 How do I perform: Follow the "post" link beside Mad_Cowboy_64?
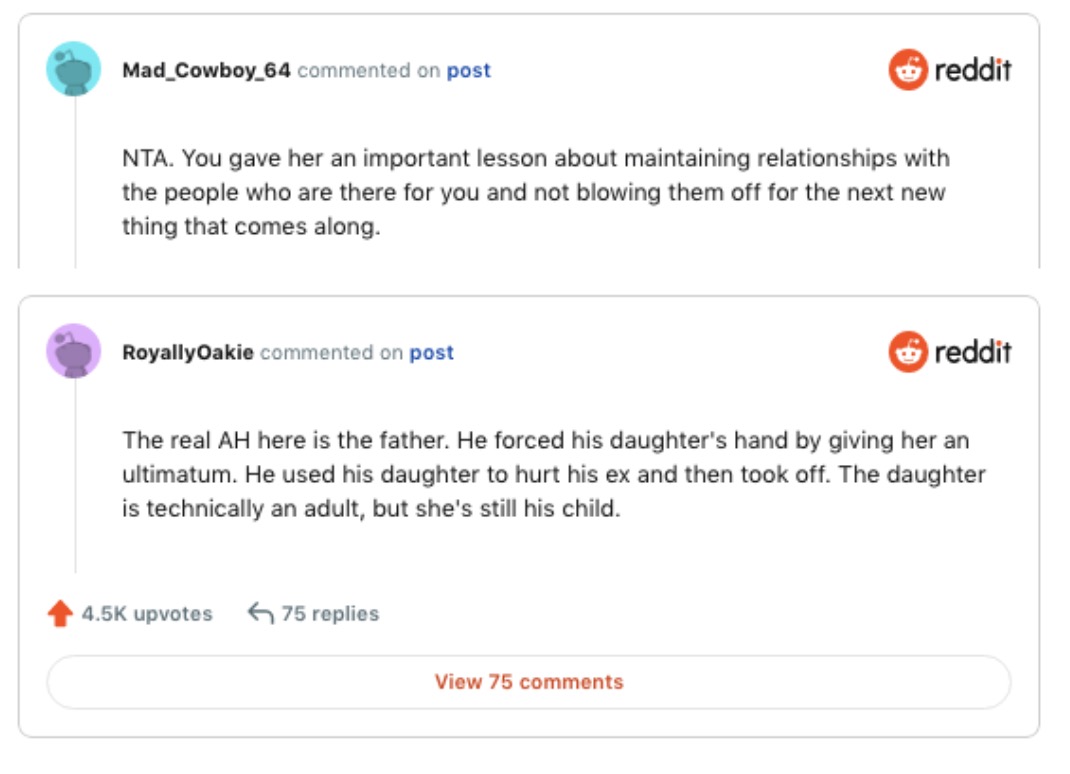point(468,71)
